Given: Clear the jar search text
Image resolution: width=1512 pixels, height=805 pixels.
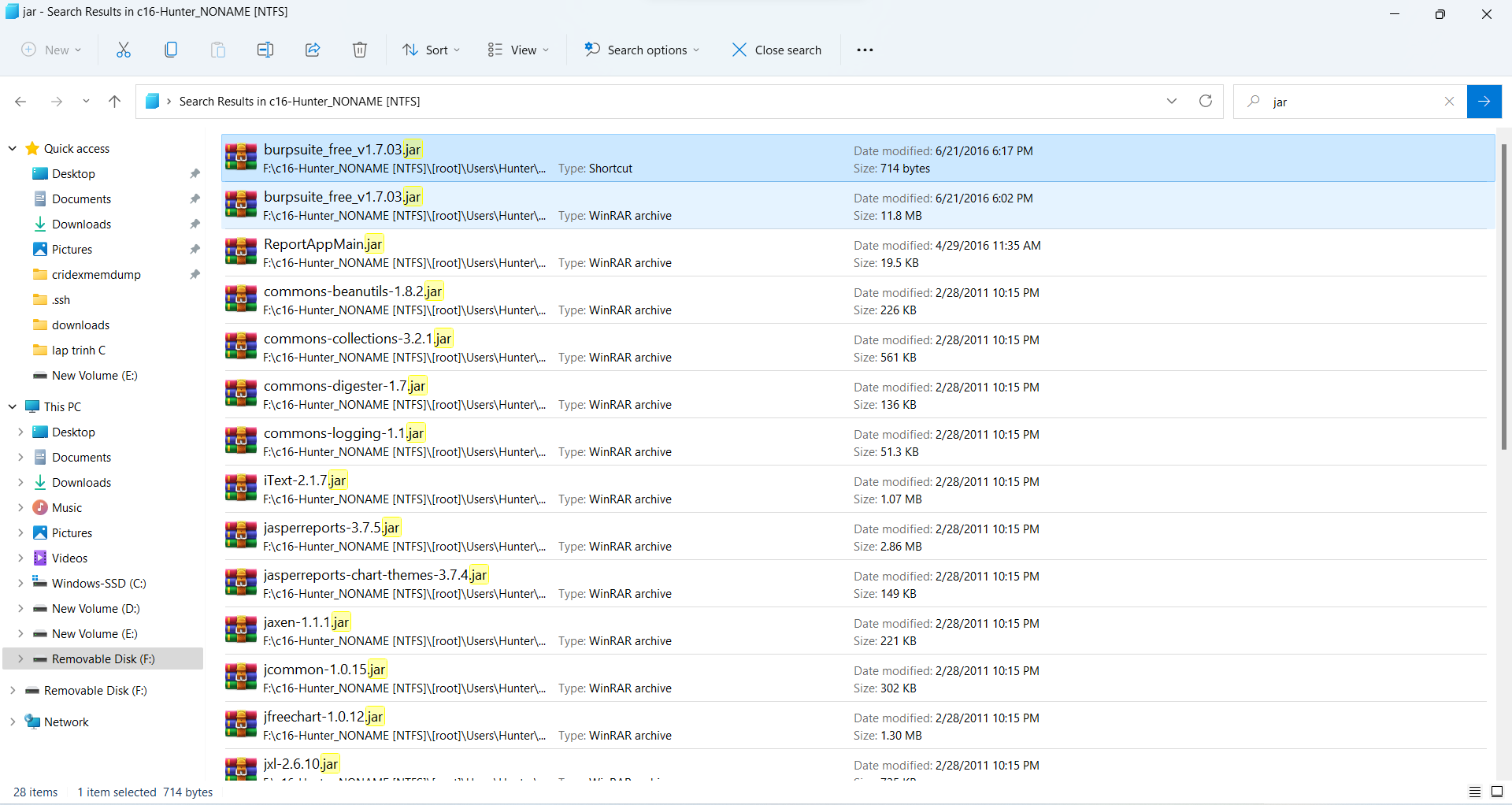Looking at the screenshot, I should tap(1449, 102).
